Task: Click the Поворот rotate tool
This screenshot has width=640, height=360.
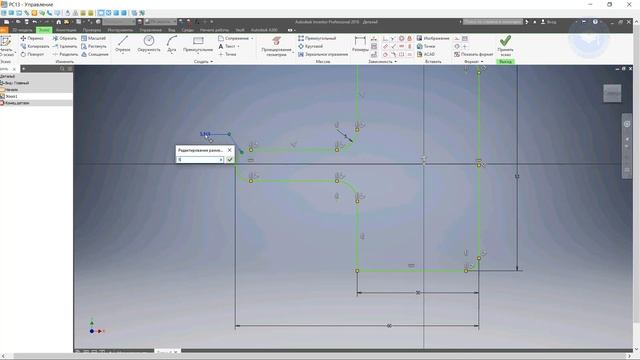Action: 32,54
